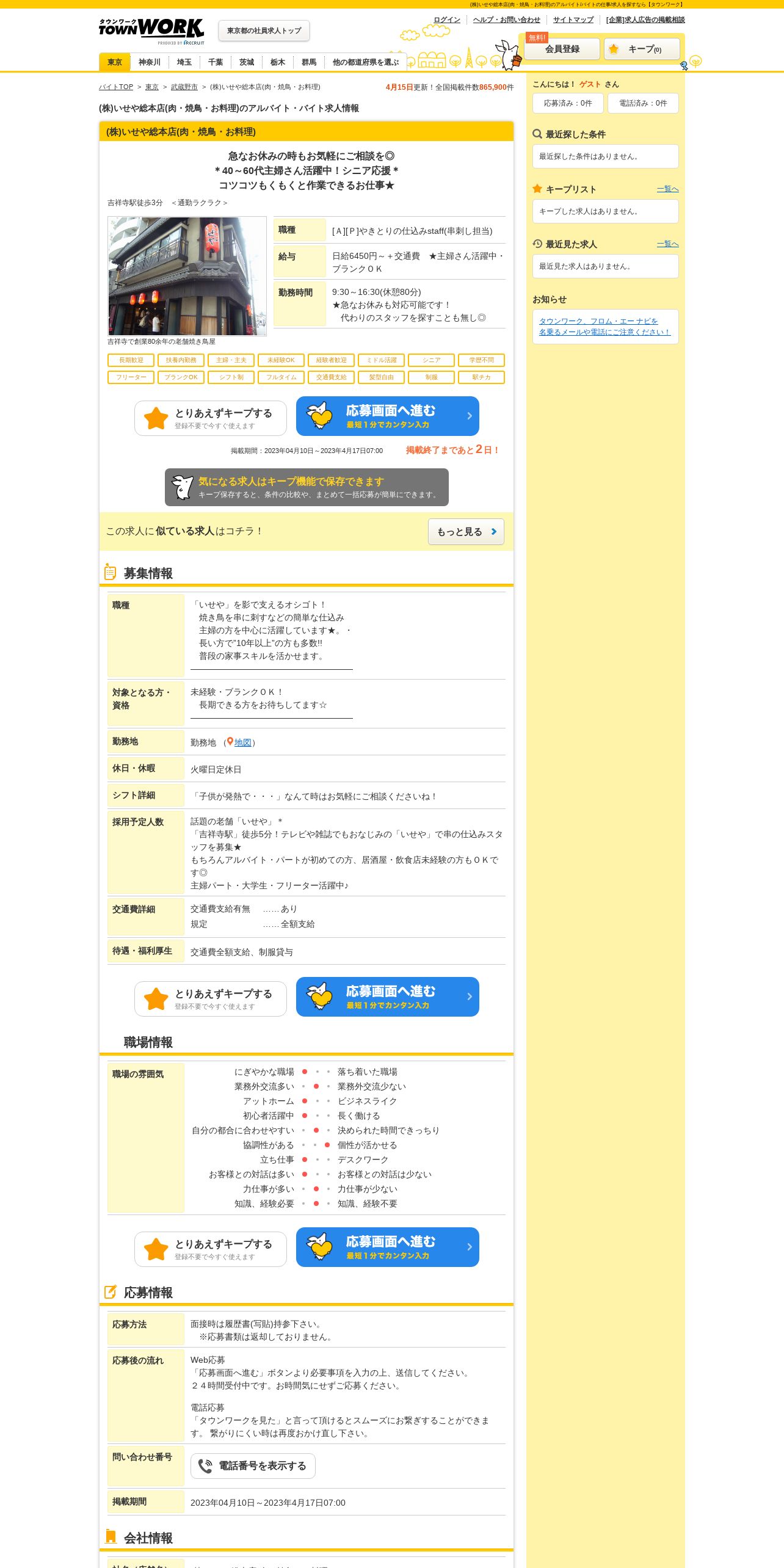Click バイトTOP breadcrumb link
This screenshot has height=1568, width=784.
pos(116,87)
